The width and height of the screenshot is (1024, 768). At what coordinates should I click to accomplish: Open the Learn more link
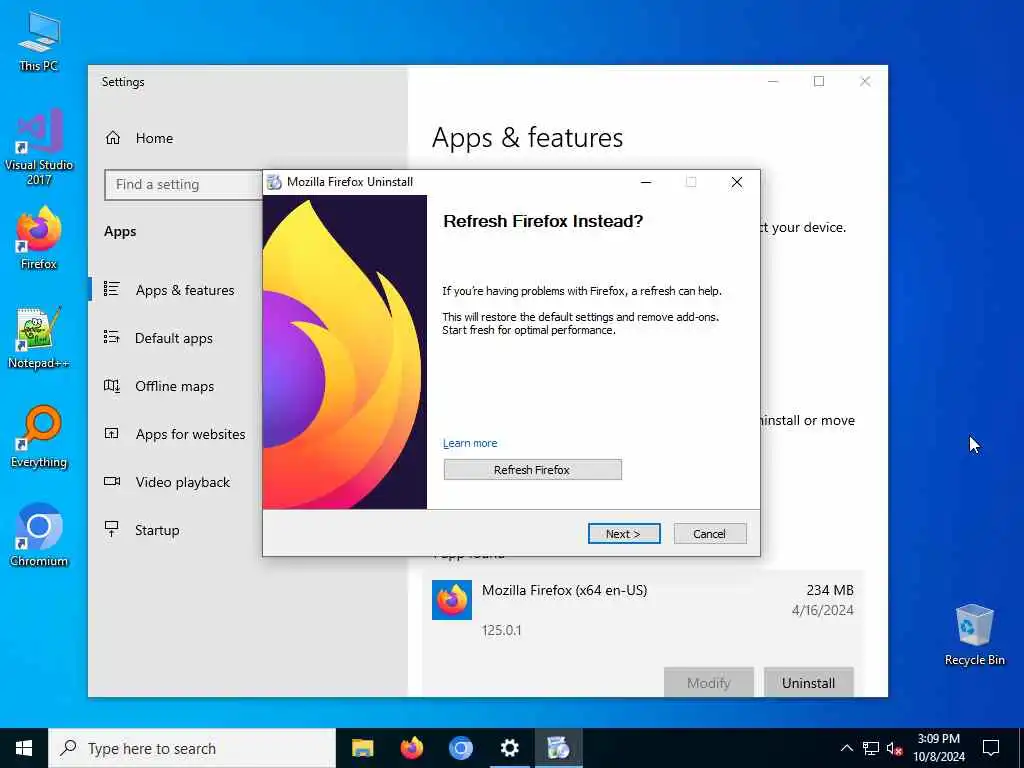(470, 443)
